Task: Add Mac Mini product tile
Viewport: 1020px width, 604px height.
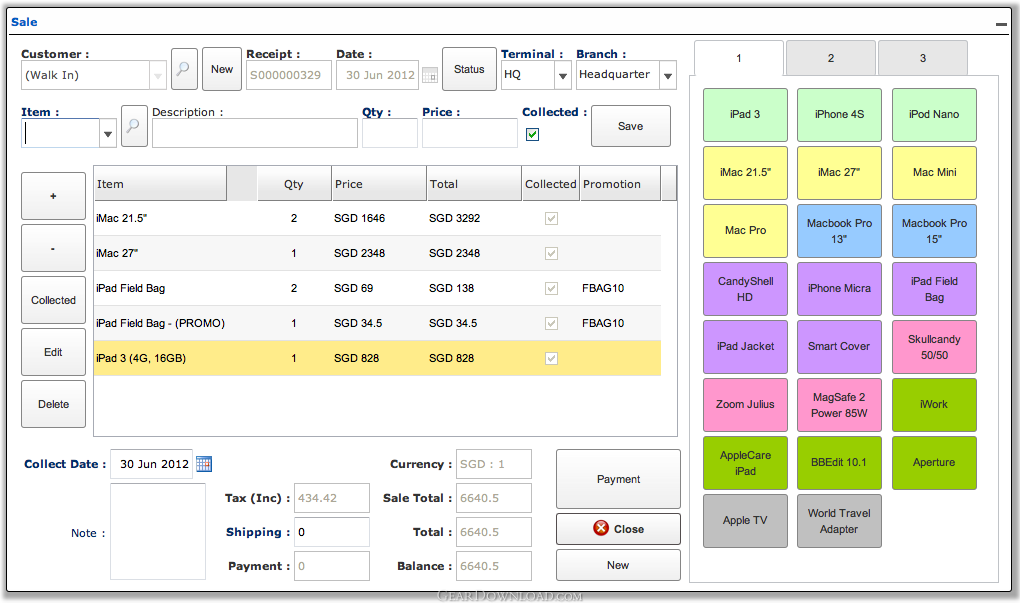Action: click(x=934, y=172)
